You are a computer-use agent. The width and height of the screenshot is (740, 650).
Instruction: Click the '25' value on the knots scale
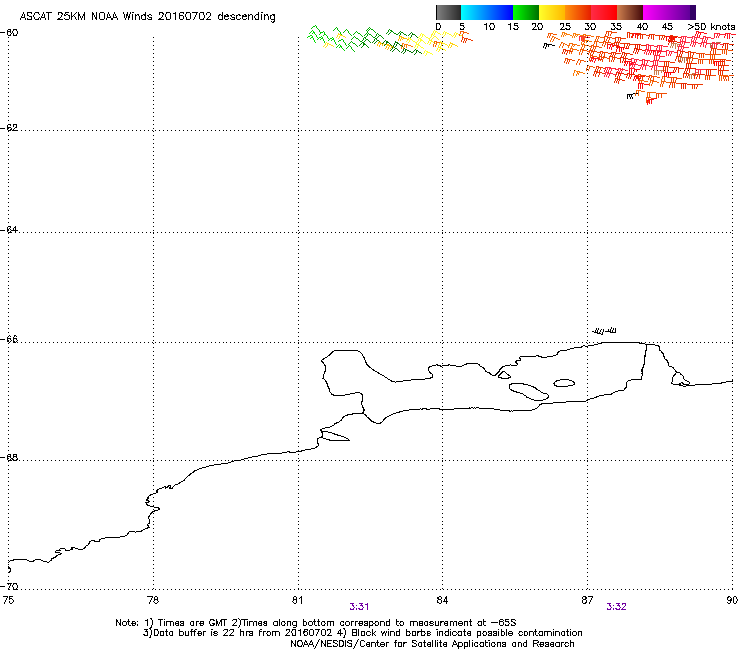(x=565, y=27)
